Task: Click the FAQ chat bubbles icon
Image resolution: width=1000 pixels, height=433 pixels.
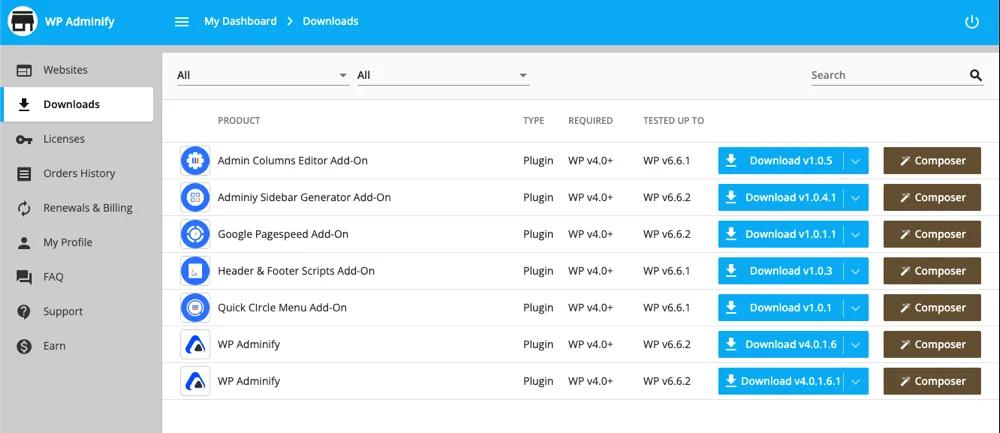Action: [24, 277]
